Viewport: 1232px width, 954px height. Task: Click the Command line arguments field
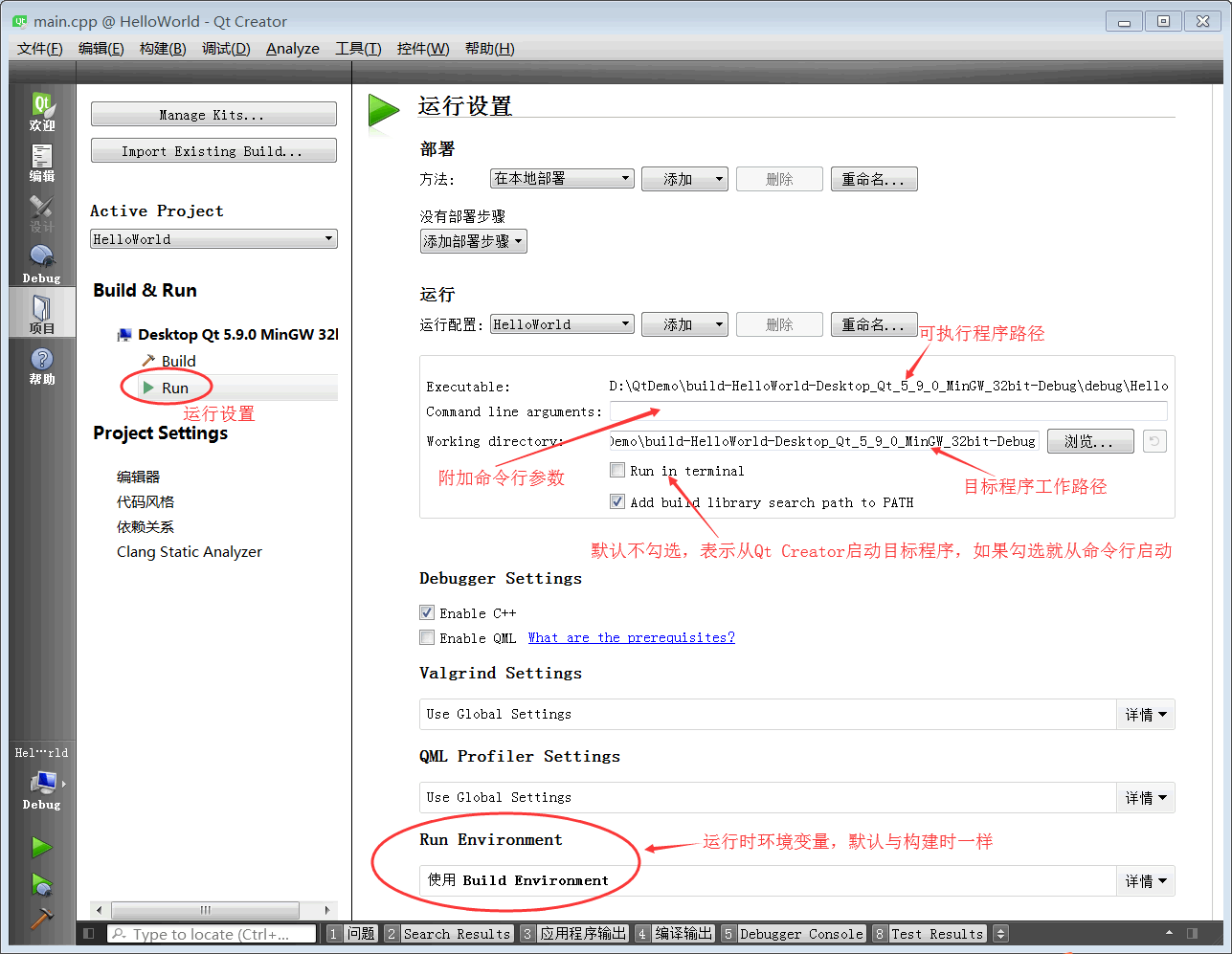(888, 410)
